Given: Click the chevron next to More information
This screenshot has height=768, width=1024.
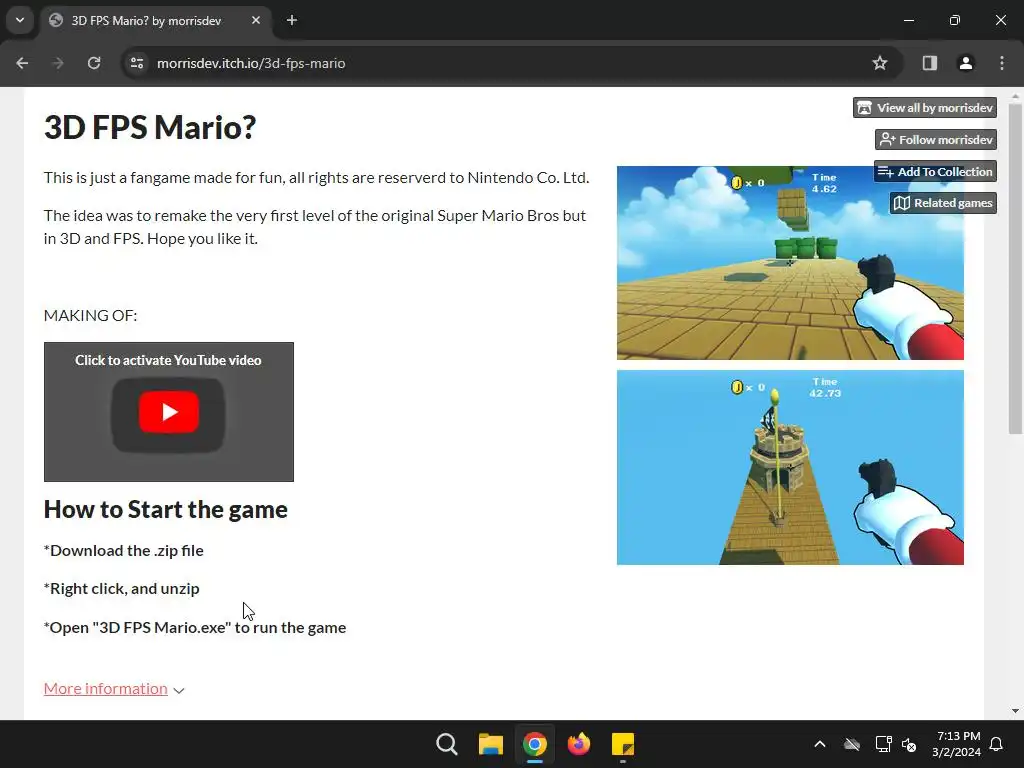Looking at the screenshot, I should point(179,690).
